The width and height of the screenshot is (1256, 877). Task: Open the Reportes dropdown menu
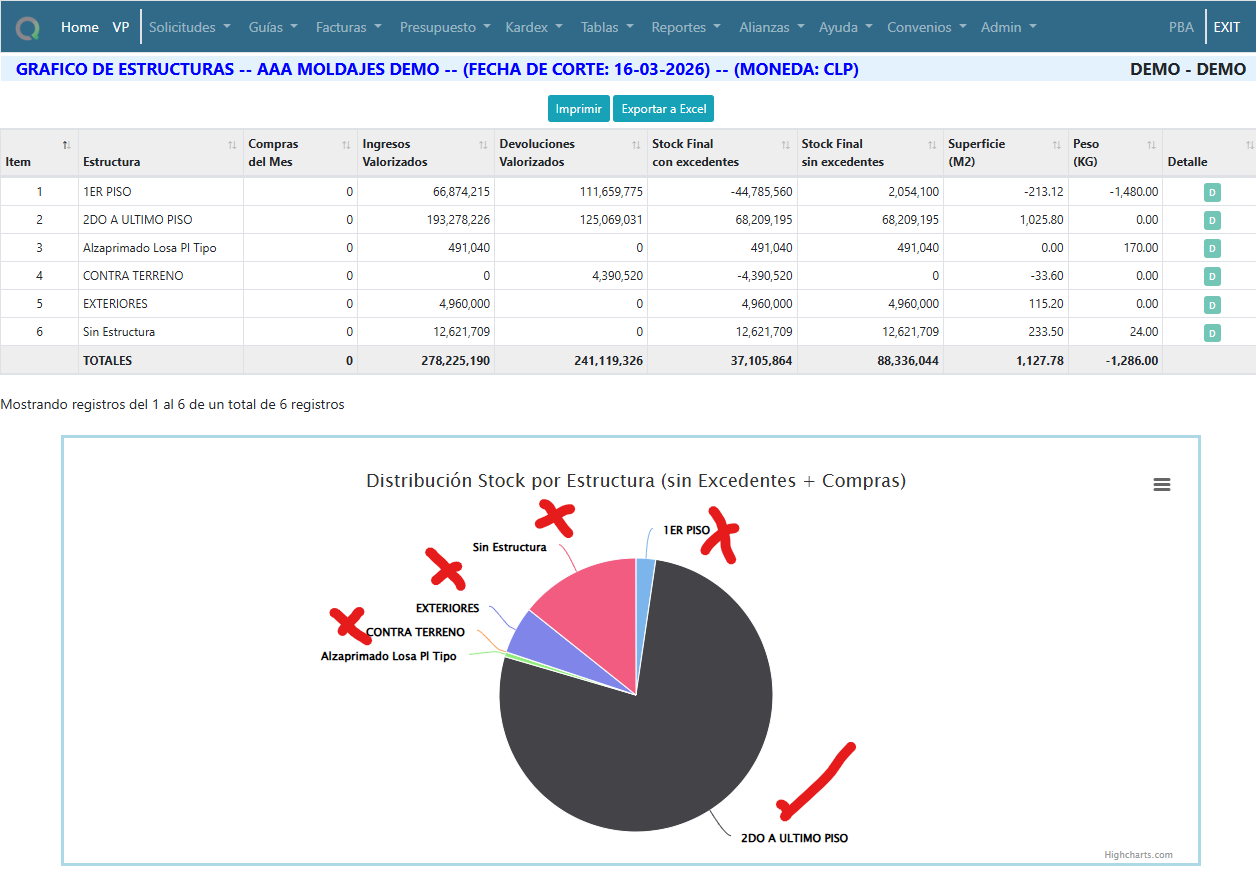coord(685,27)
